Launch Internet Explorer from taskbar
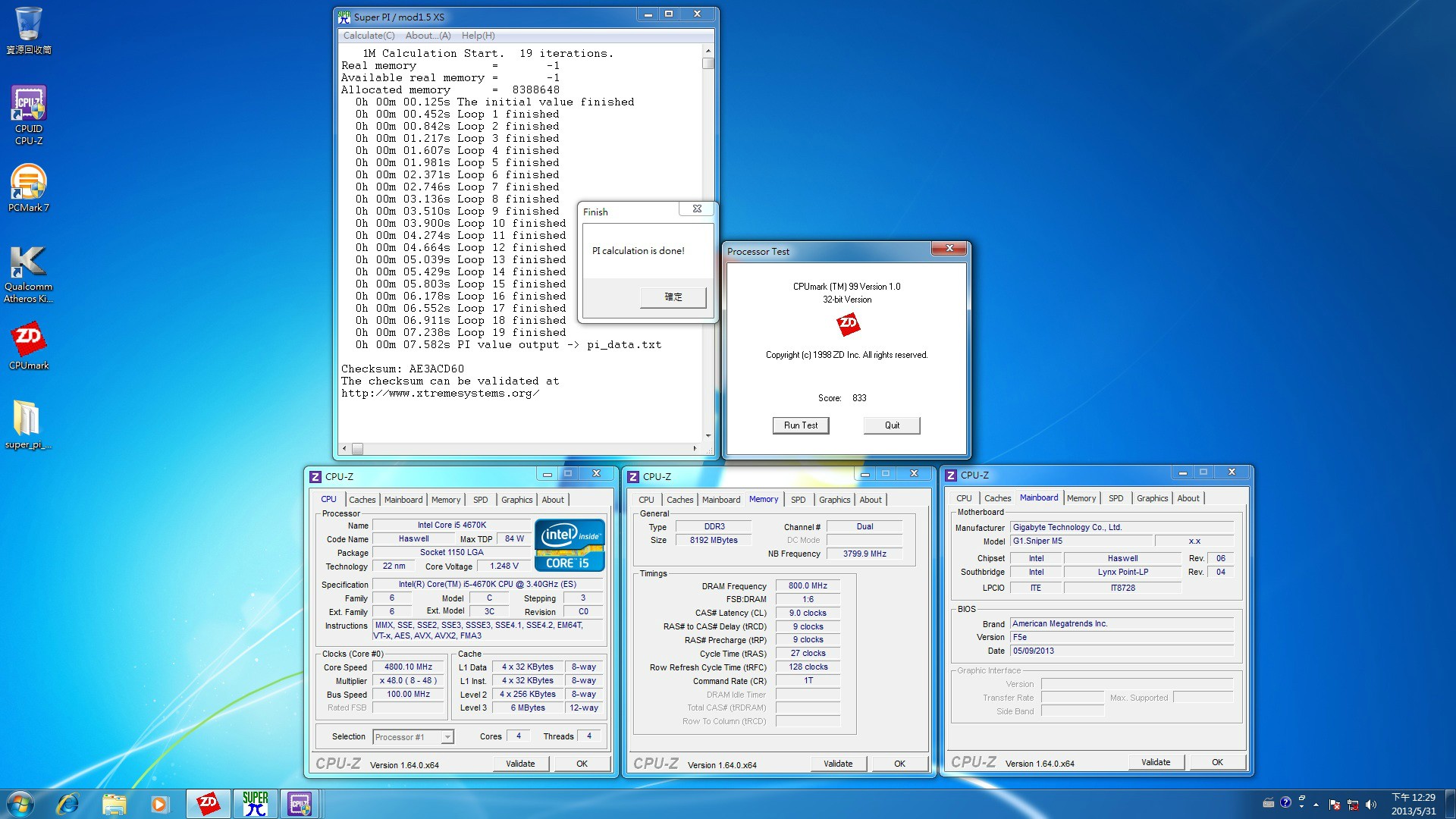 (68, 804)
